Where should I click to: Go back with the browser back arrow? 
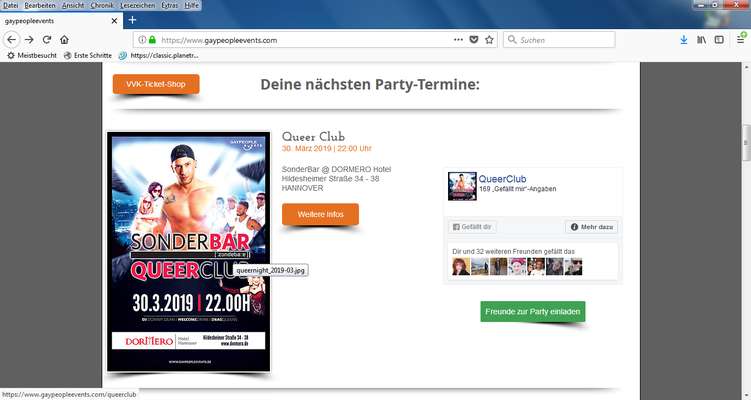click(x=11, y=40)
